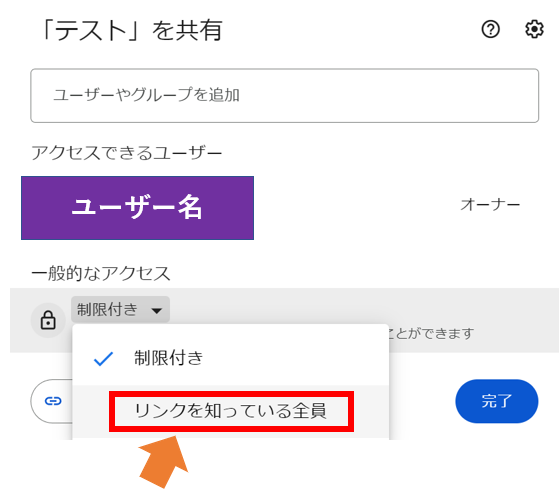This screenshot has height=490, width=559.
Task: Click the blue 完了 button
Action: point(497,401)
